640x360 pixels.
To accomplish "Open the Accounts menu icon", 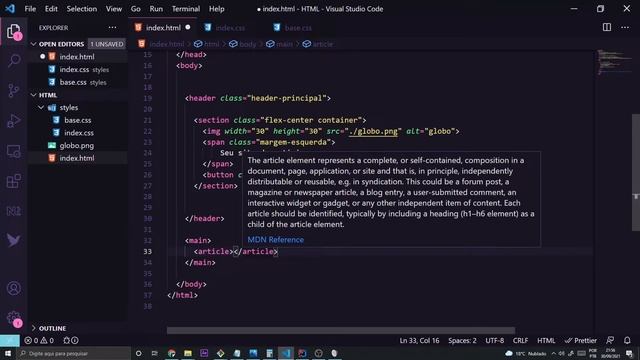I will pyautogui.click(x=13, y=288).
